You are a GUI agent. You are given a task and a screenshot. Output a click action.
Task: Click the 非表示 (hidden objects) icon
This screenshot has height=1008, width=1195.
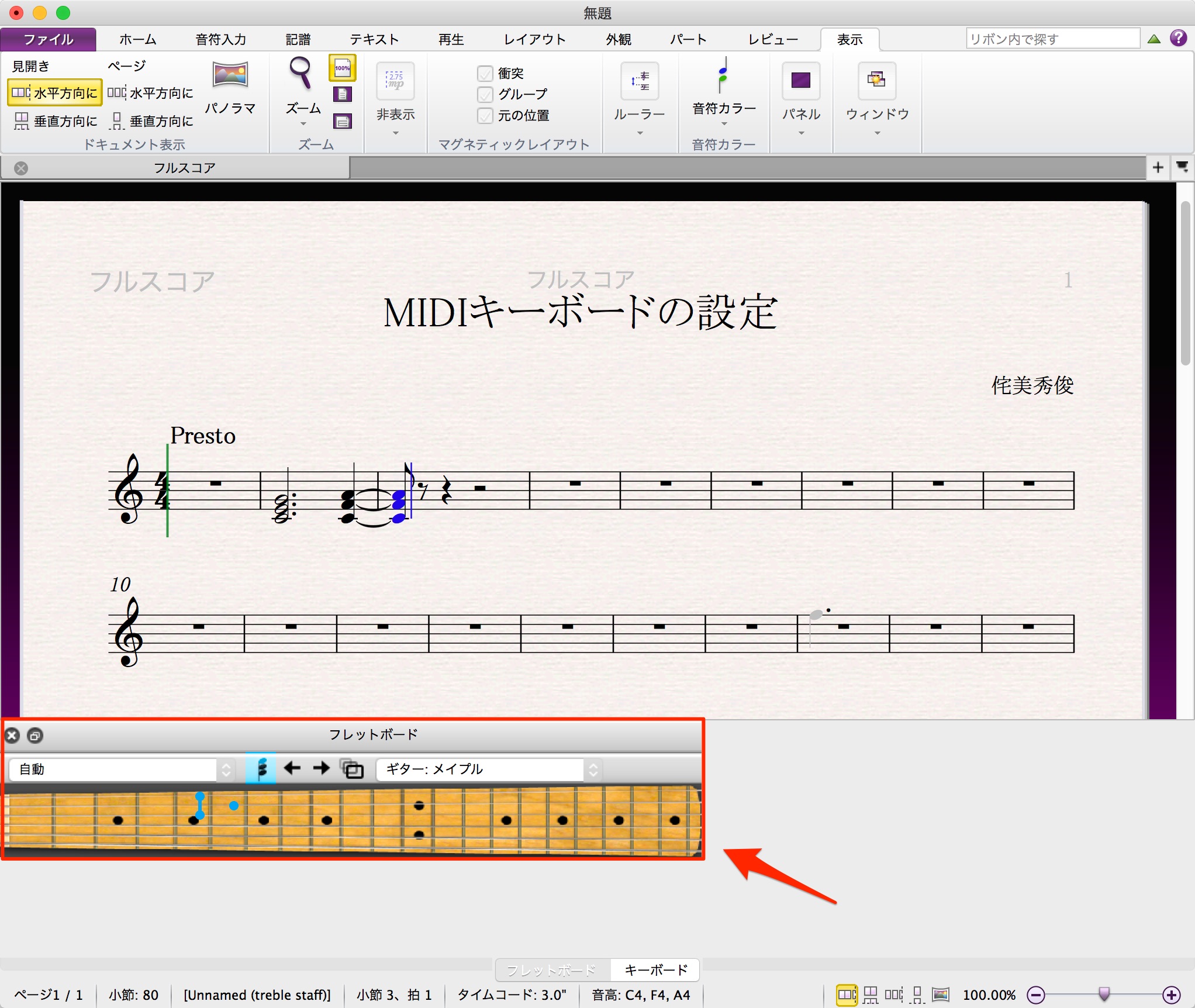[x=396, y=81]
